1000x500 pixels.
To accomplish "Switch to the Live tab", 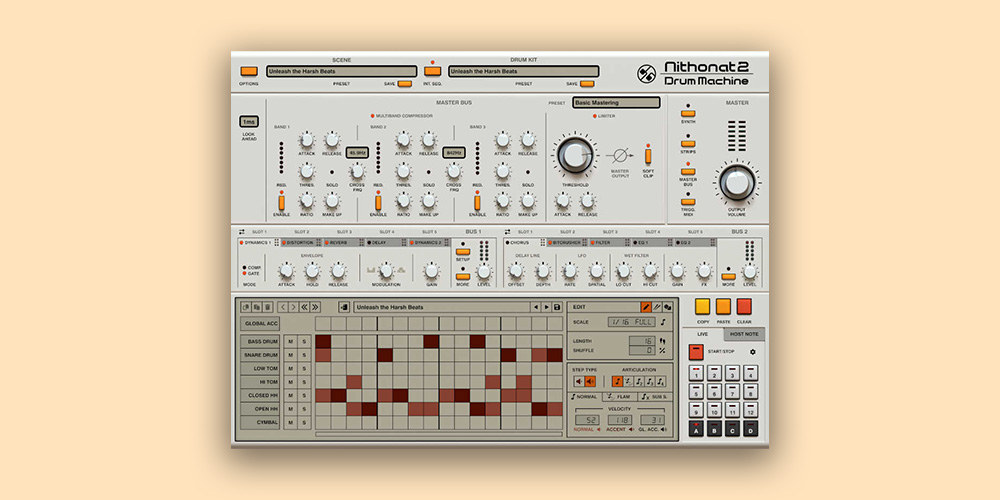I will click(702, 334).
